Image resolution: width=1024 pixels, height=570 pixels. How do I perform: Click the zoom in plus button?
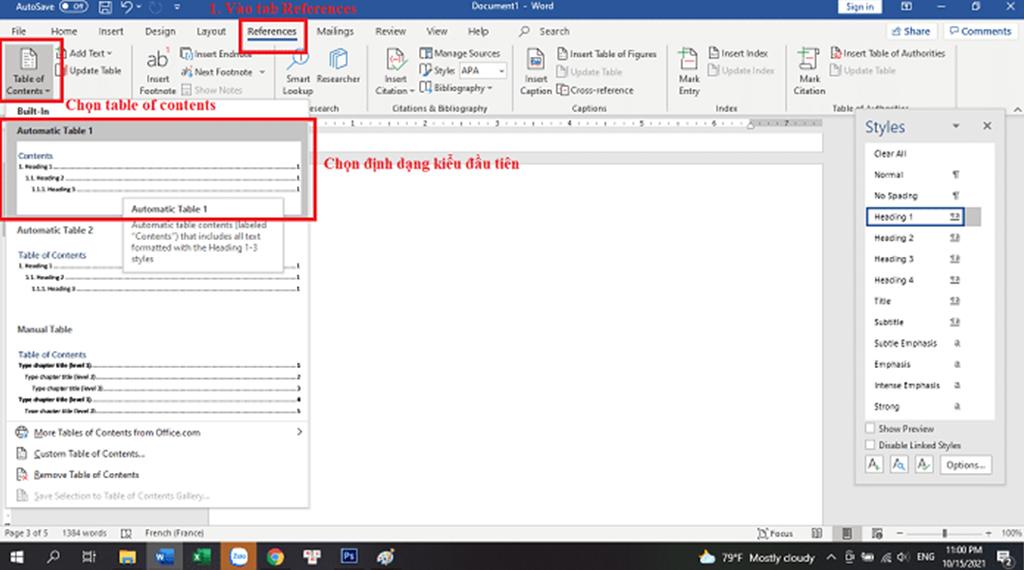pyautogui.click(x=988, y=533)
